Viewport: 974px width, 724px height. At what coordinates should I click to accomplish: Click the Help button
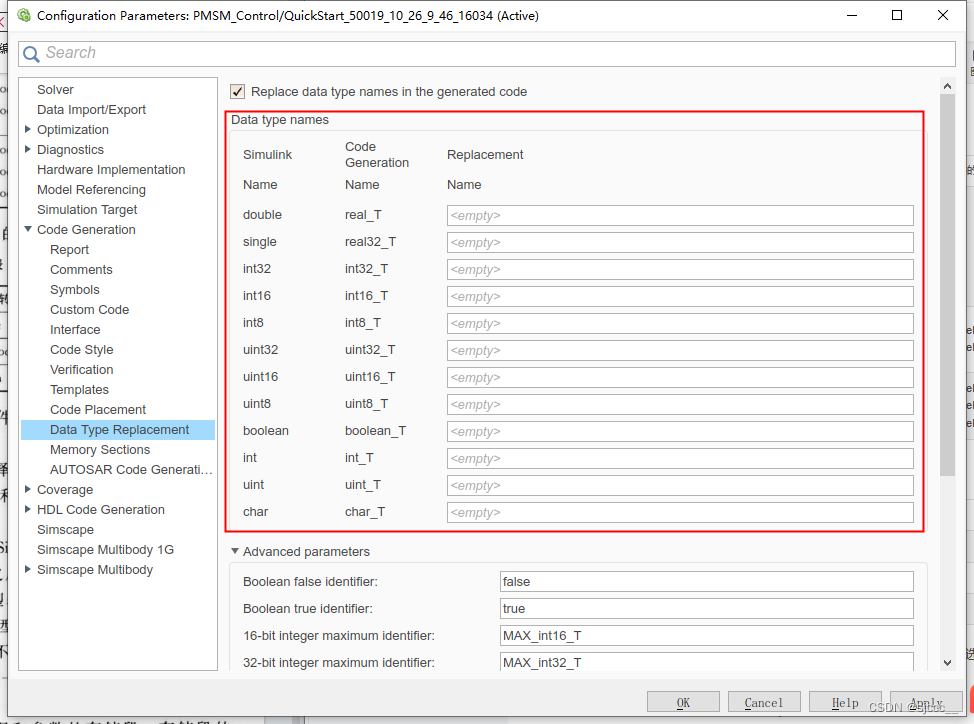pyautogui.click(x=845, y=701)
